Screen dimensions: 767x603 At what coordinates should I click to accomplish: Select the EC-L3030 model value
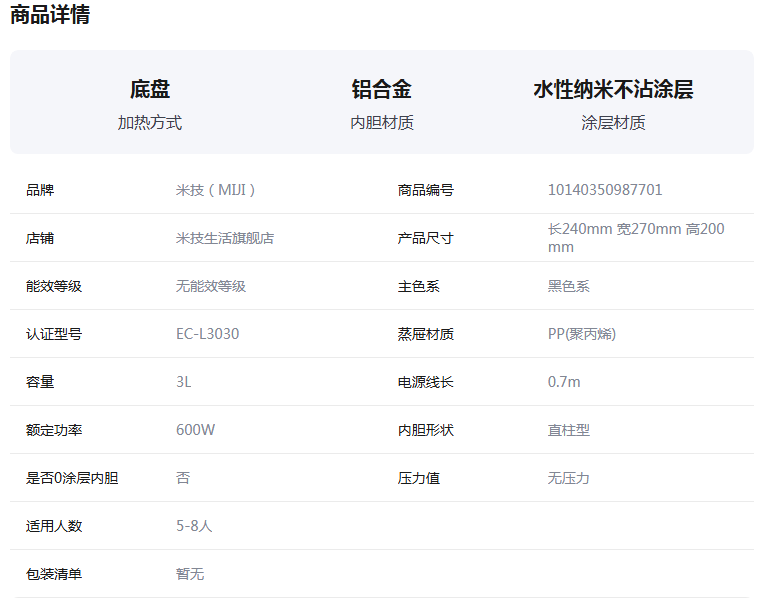(x=207, y=334)
